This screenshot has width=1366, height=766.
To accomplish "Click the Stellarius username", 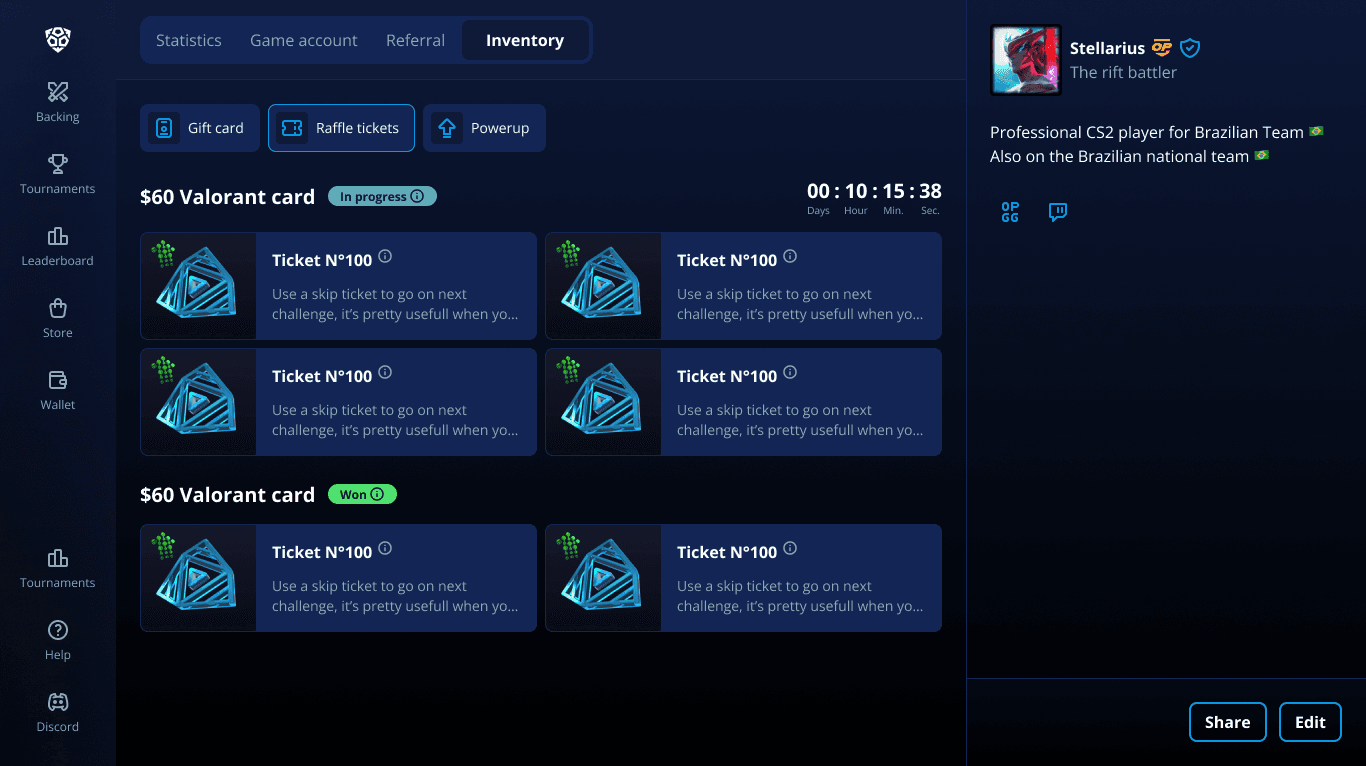I will pos(1107,48).
